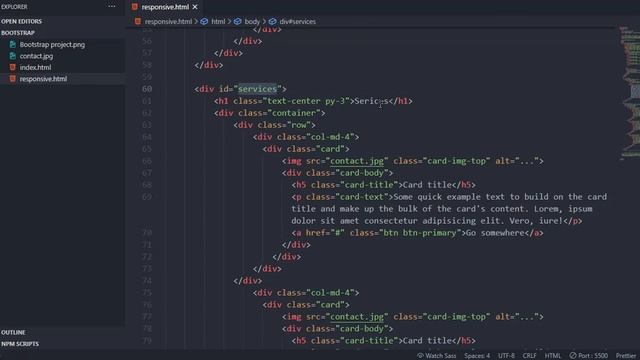Click the code minimap on the right
640x360 pixels.
(x=630, y=93)
